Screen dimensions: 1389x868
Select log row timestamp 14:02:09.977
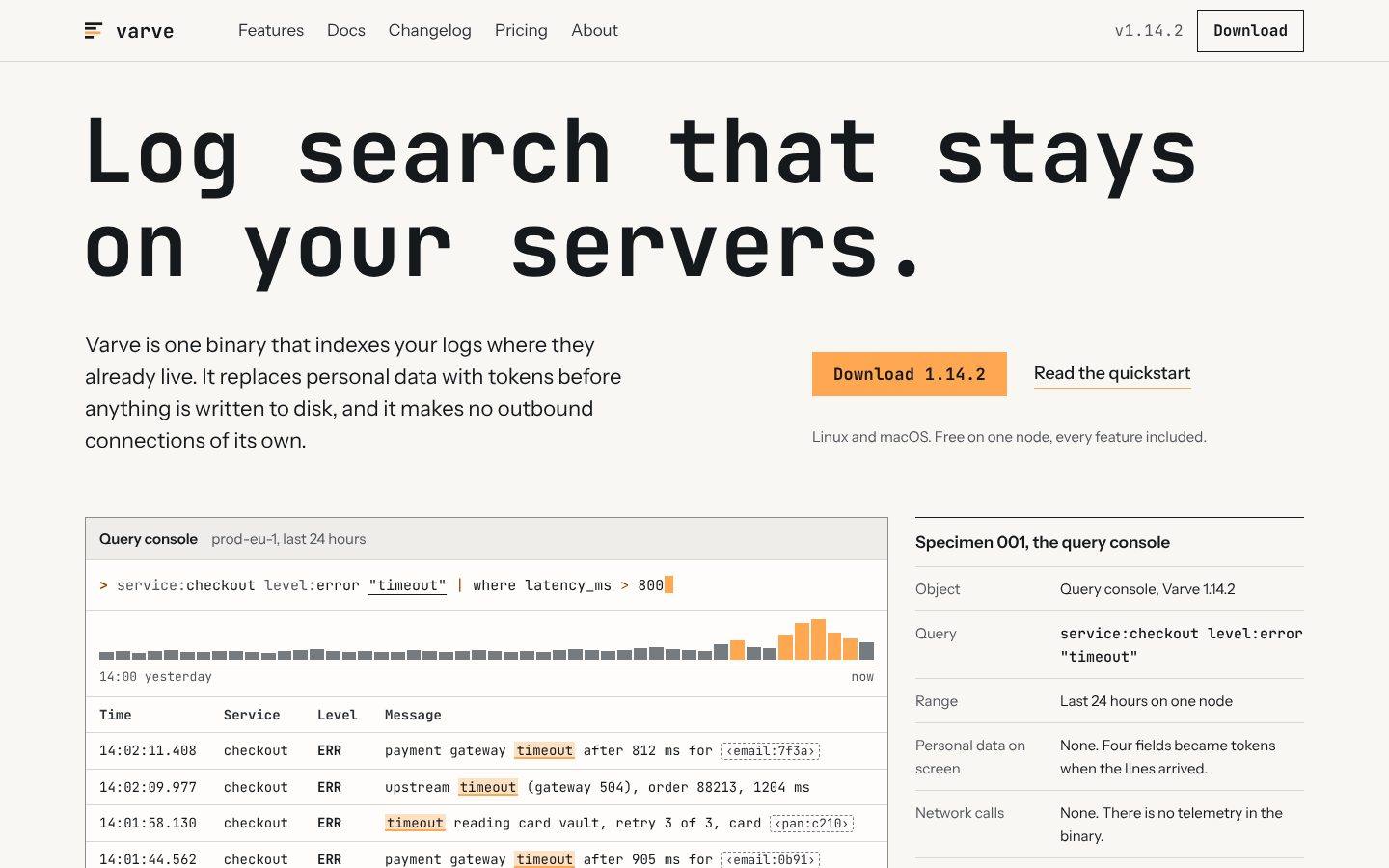pos(148,787)
